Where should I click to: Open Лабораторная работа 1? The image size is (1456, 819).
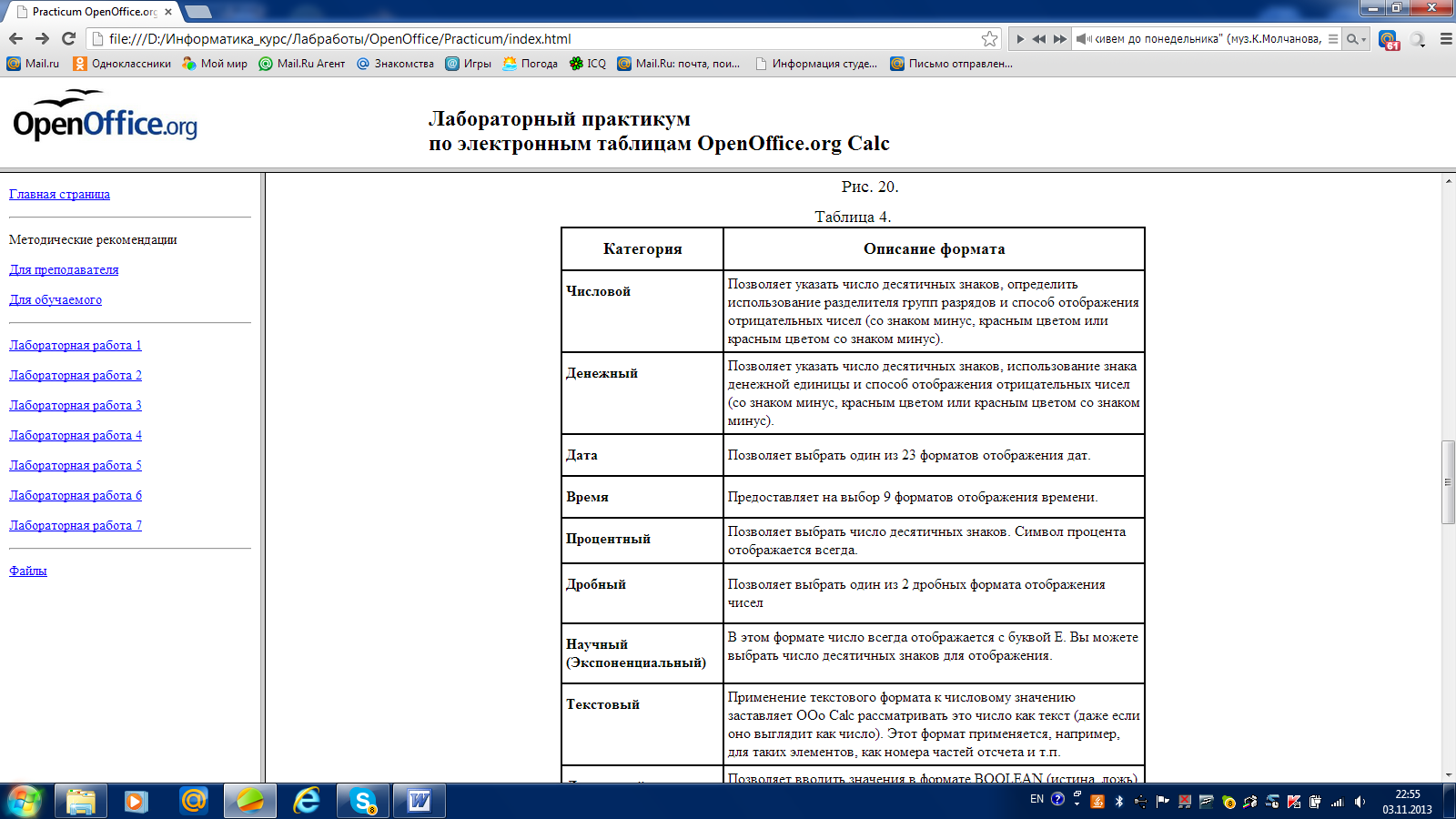[x=76, y=345]
